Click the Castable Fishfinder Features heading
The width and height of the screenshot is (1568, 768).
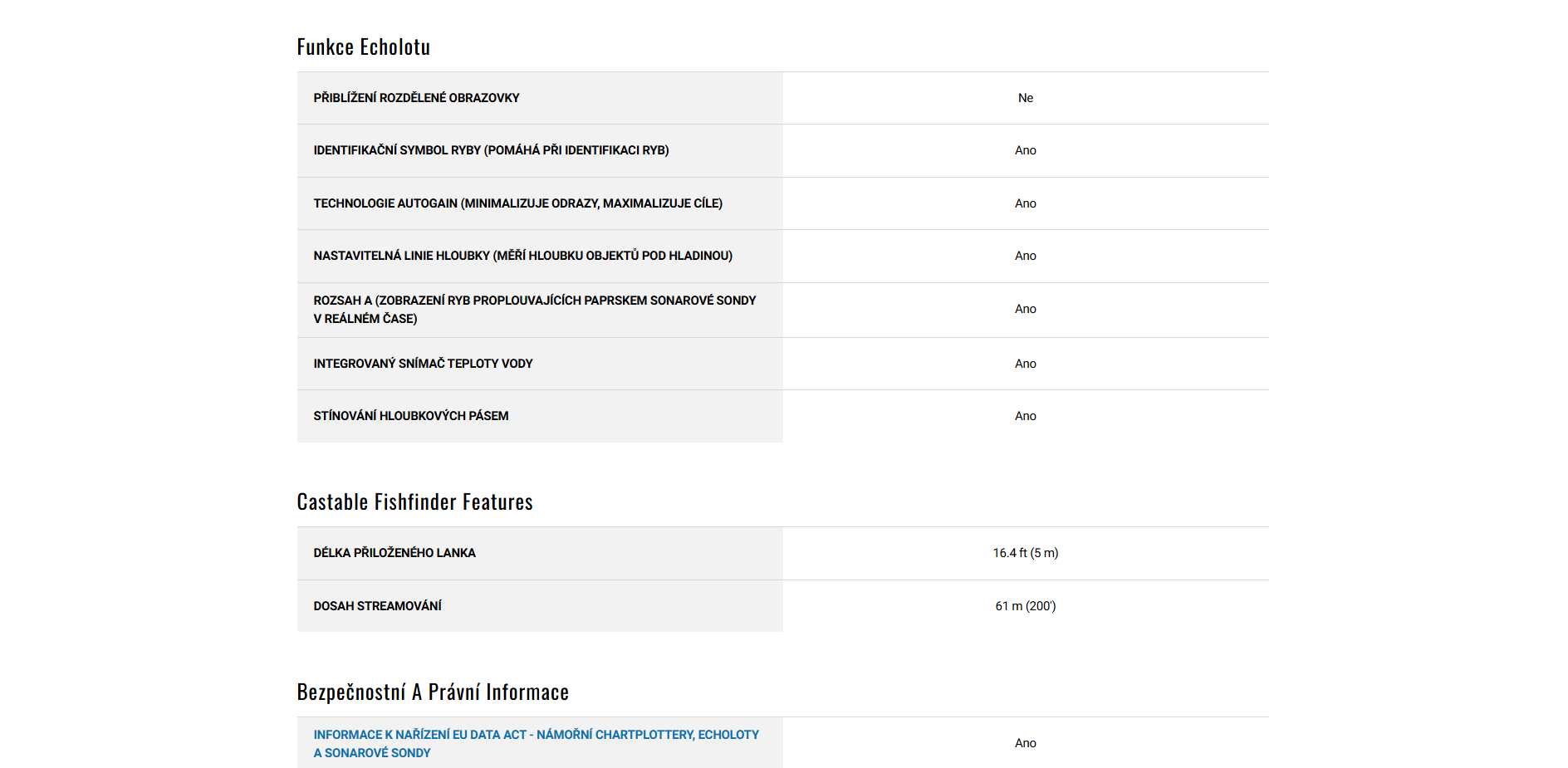[414, 502]
